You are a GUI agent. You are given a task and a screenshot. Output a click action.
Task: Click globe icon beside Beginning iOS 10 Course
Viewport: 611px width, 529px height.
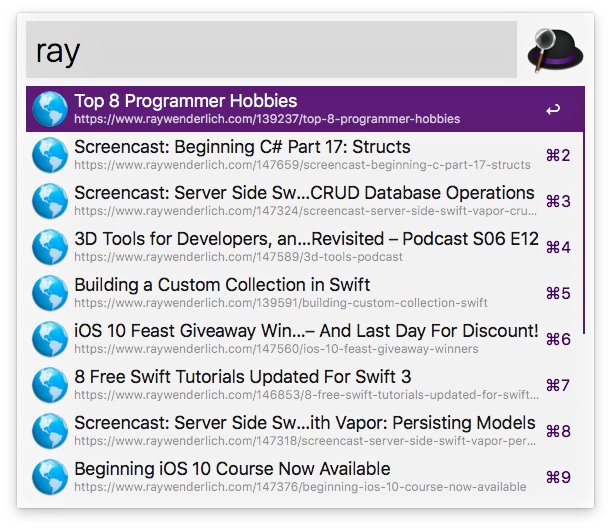(49, 477)
